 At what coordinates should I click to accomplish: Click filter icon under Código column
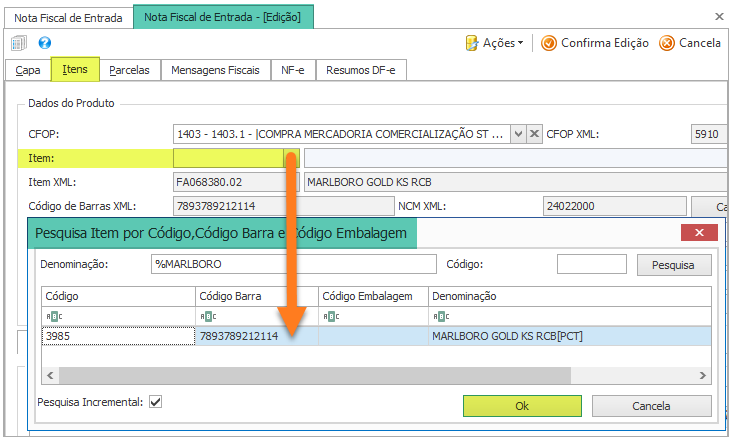[51, 316]
